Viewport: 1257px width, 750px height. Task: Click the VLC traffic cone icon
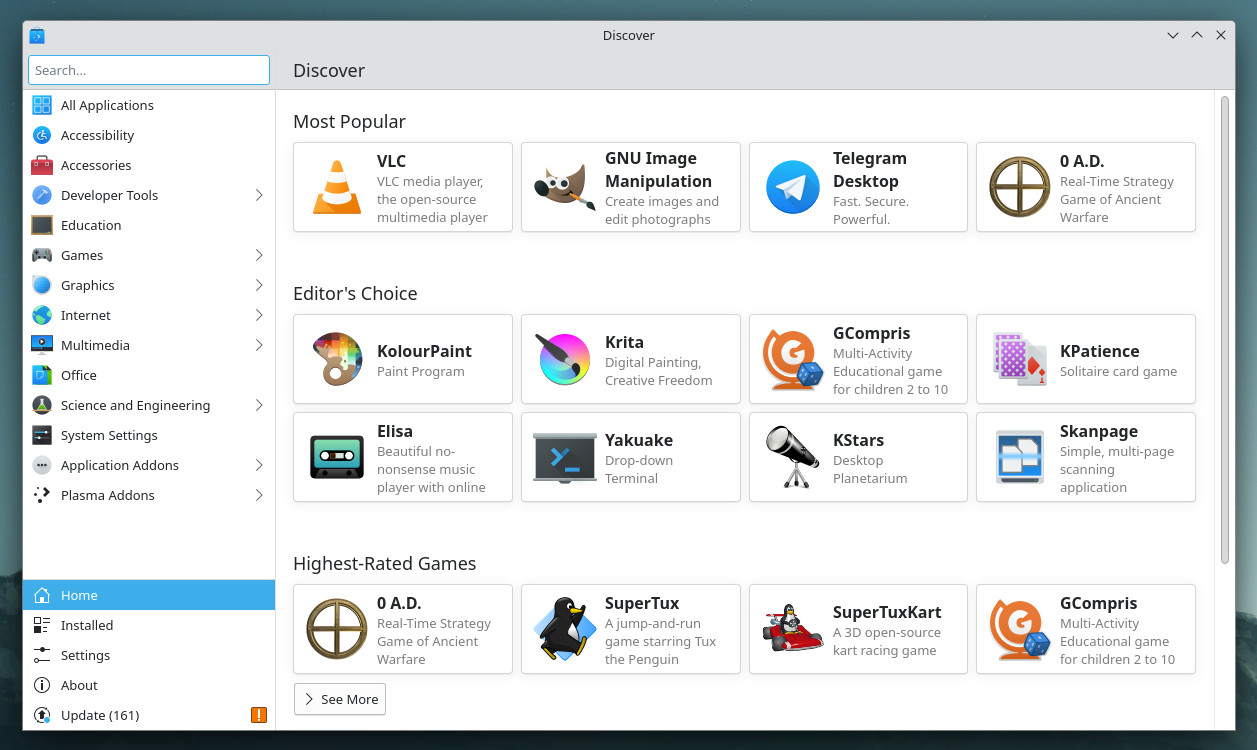pos(337,187)
